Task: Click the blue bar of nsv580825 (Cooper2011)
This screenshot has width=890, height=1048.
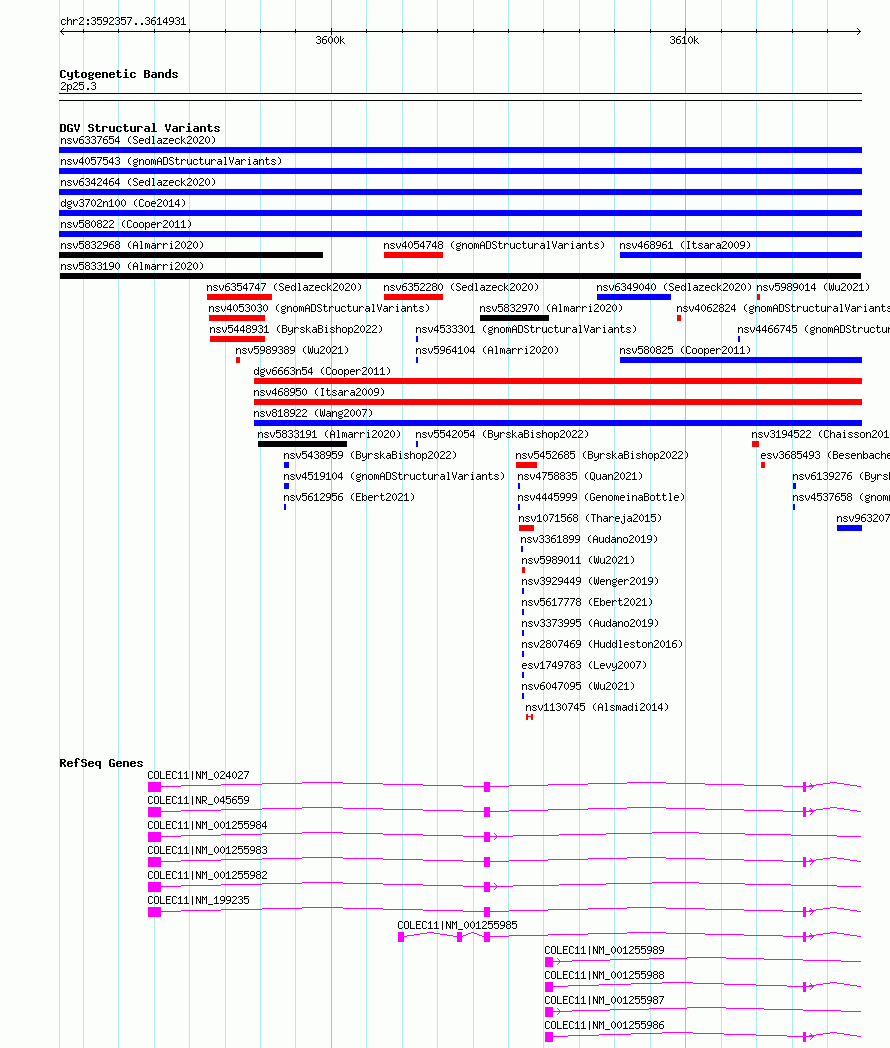Action: (x=740, y=360)
